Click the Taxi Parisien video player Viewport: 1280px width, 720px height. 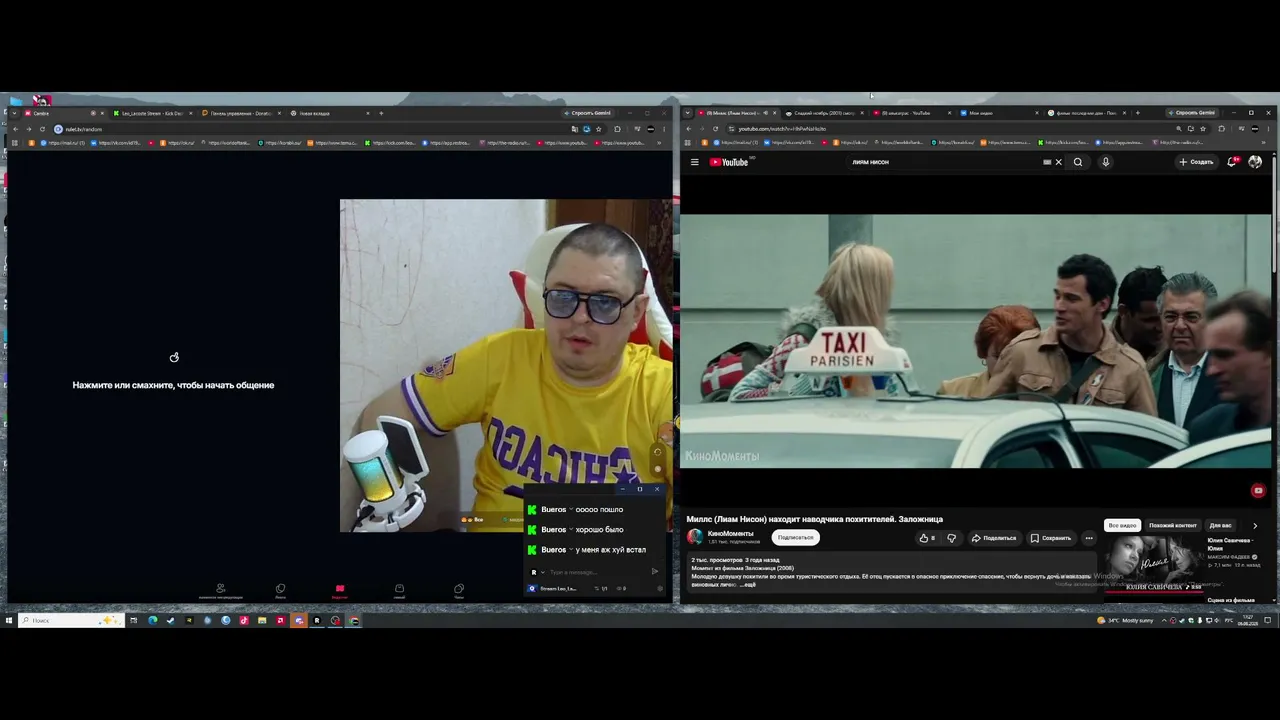(x=975, y=341)
